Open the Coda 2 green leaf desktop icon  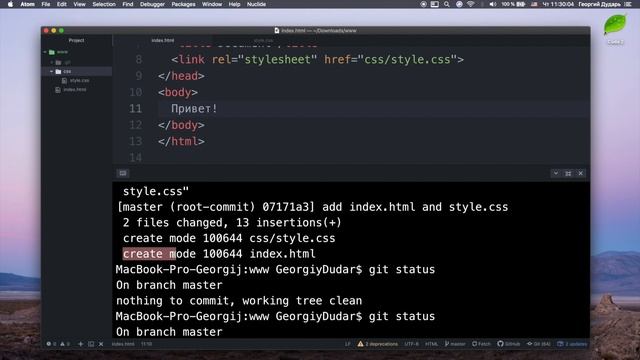click(615, 25)
